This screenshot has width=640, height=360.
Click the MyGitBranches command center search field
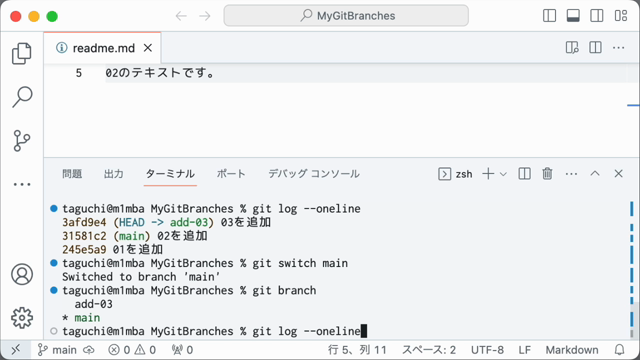click(x=346, y=16)
